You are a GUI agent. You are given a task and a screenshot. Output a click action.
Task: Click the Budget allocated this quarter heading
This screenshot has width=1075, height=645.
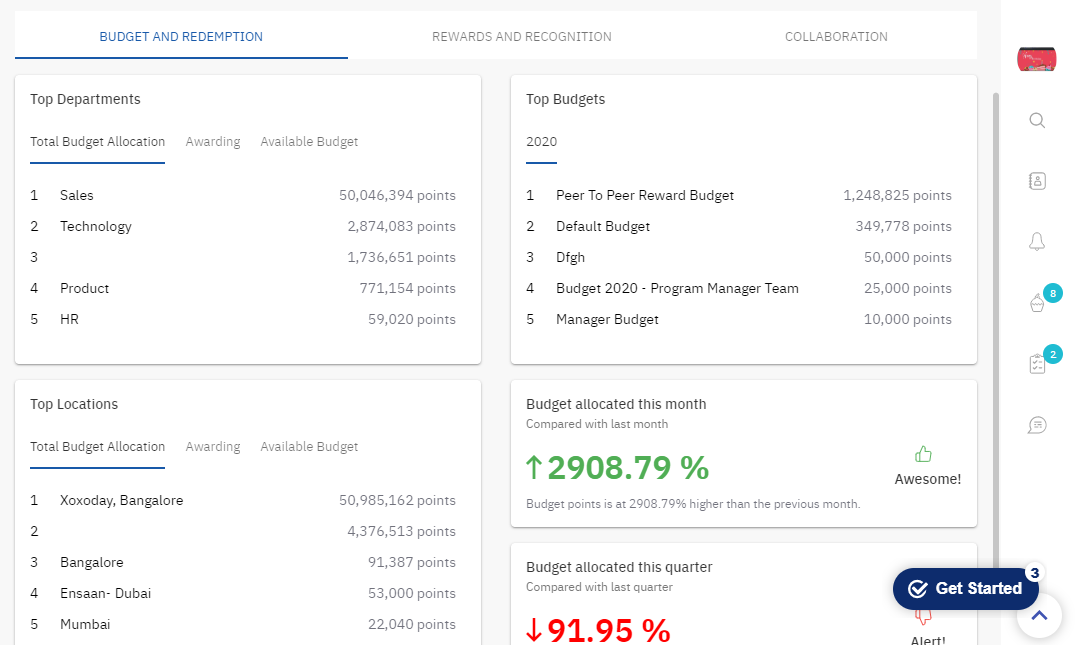pyautogui.click(x=619, y=568)
